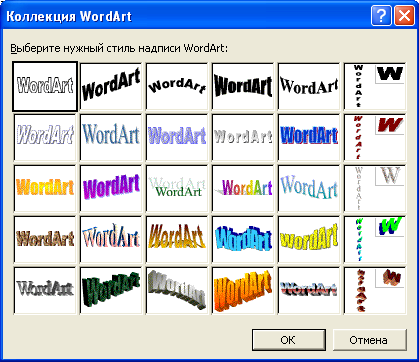Choose the magenta purple wavy WordArt style

point(111,188)
